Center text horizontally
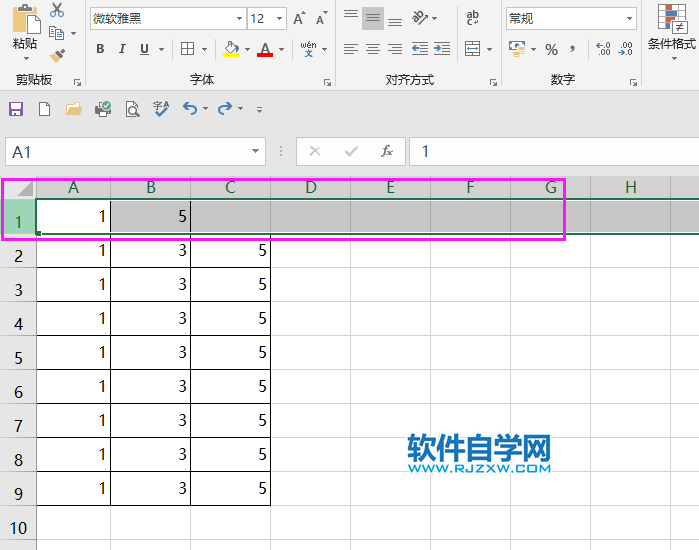 coord(373,49)
